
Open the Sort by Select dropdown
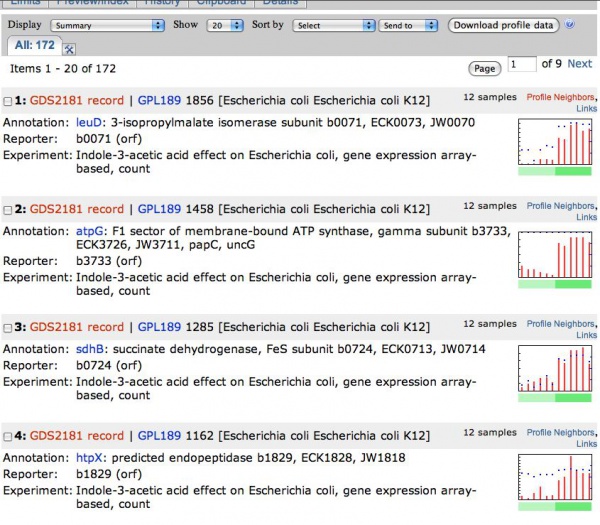coord(331,25)
